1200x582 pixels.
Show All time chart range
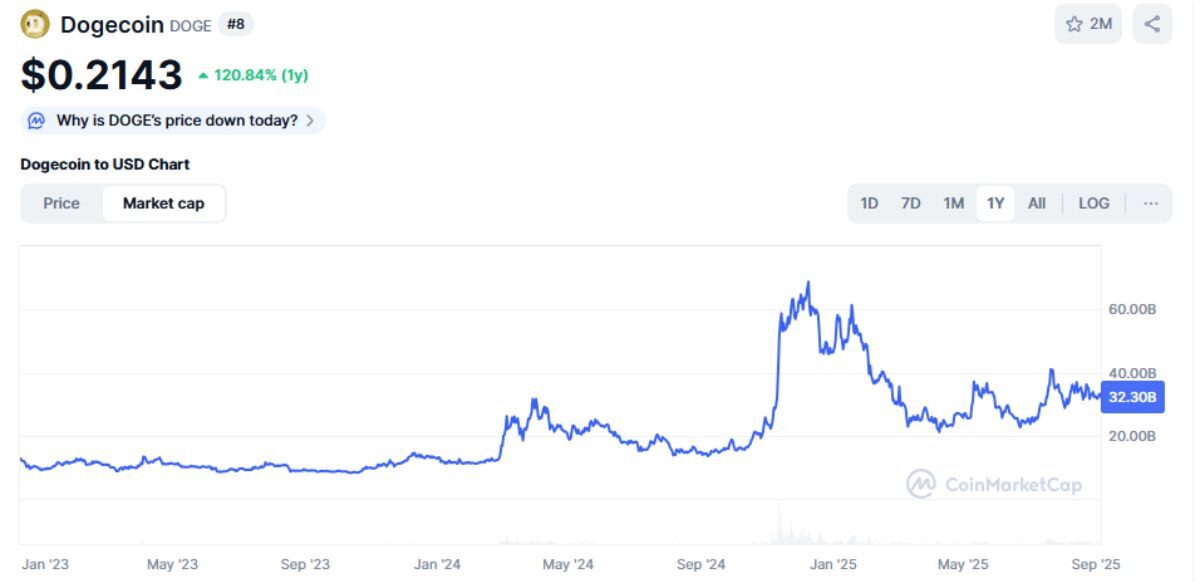coord(1037,204)
